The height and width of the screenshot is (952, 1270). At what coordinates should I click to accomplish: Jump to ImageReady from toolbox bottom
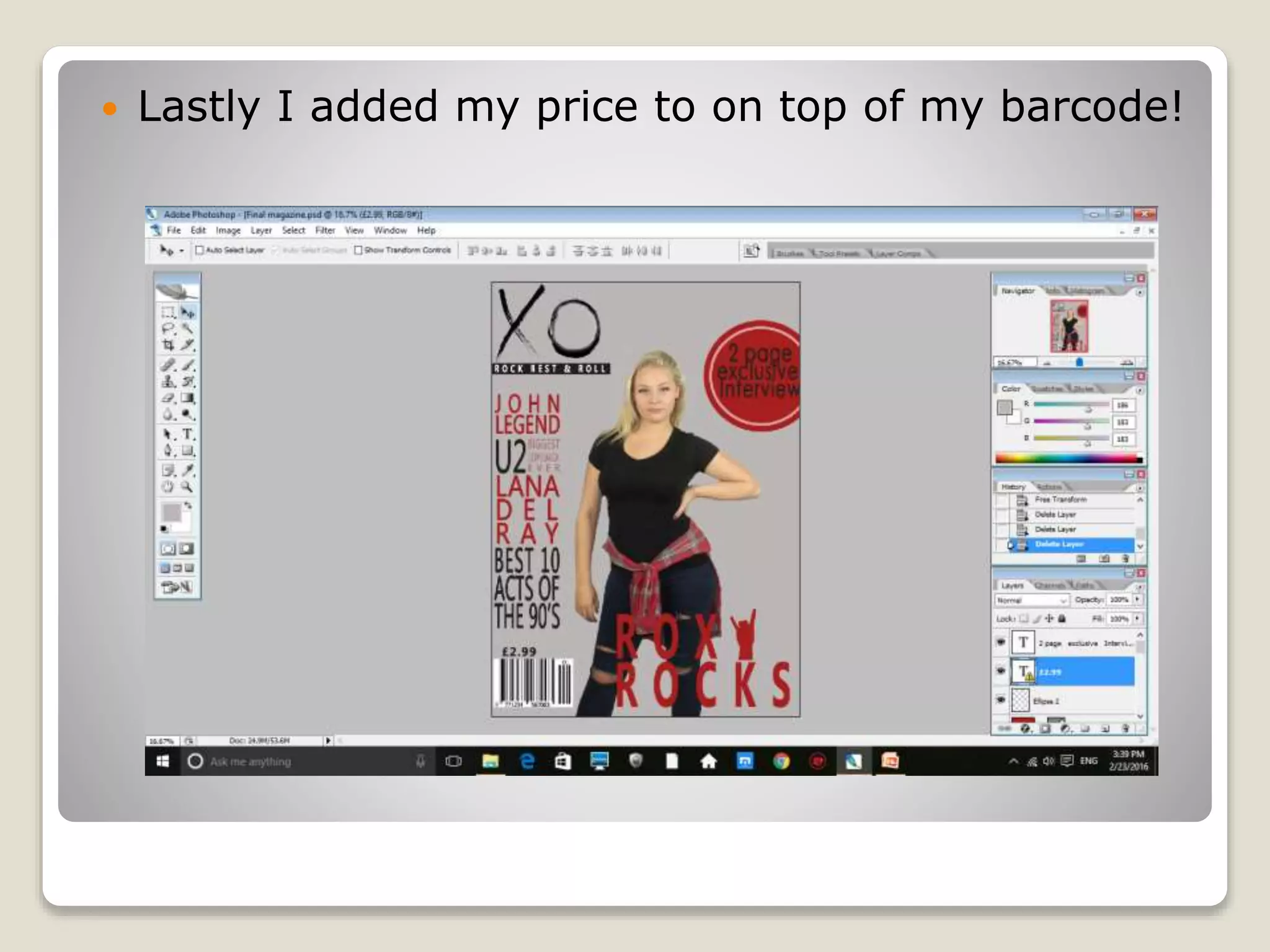[177, 586]
